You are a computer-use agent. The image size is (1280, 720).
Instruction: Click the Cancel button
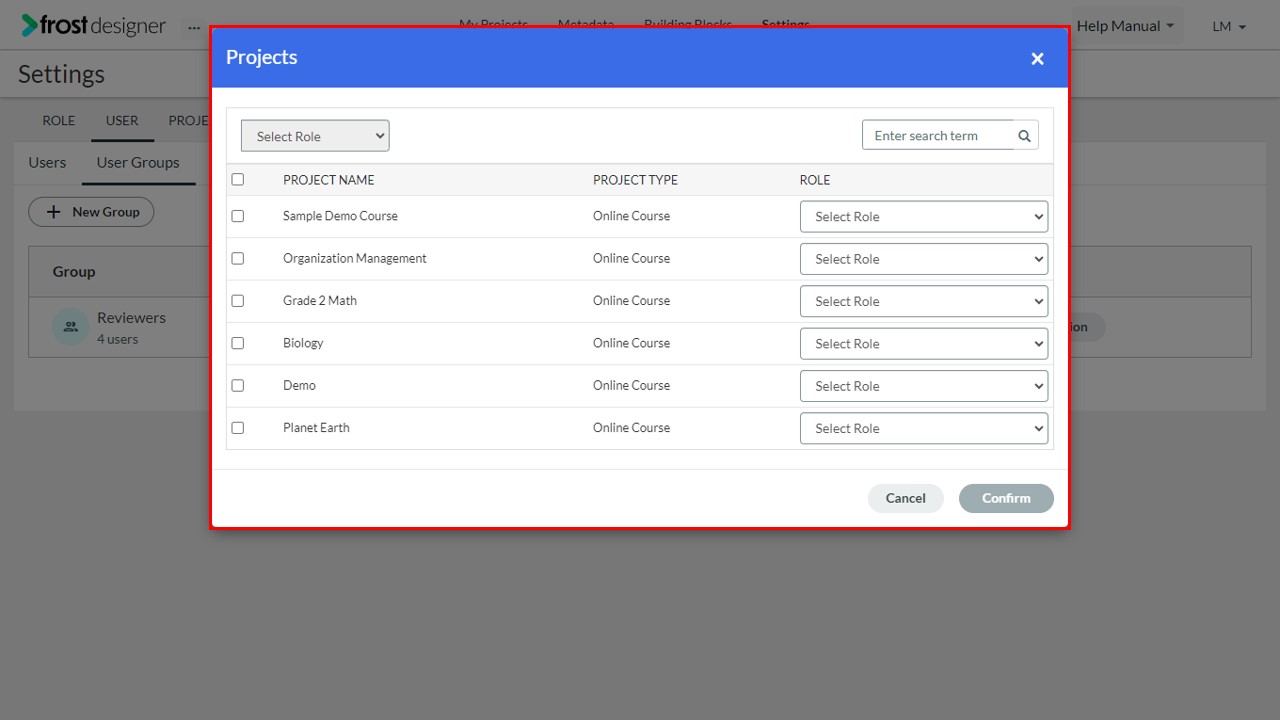pos(906,498)
